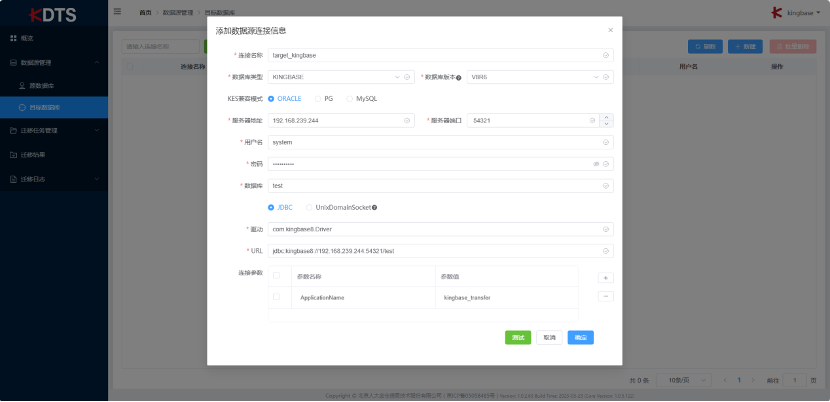Click the check icon in the URL field
Screen dimensions: 830x402
tap(606, 251)
